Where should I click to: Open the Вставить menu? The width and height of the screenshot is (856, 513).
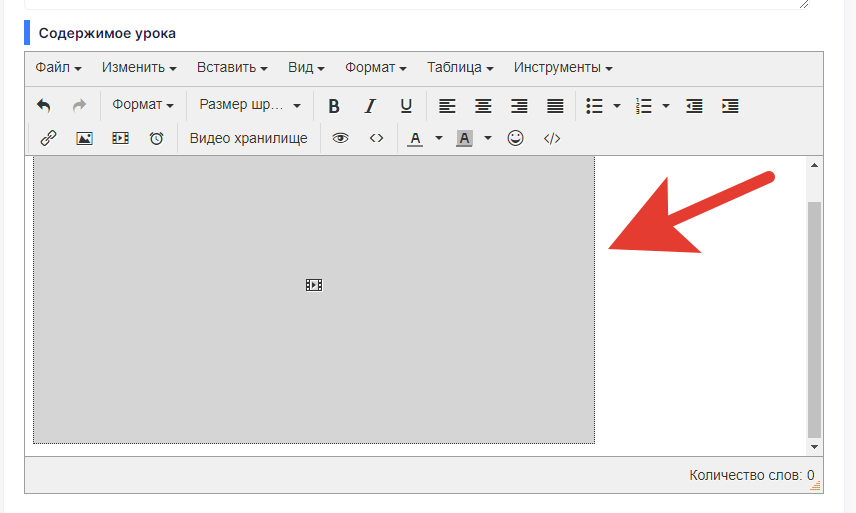pyautogui.click(x=232, y=68)
